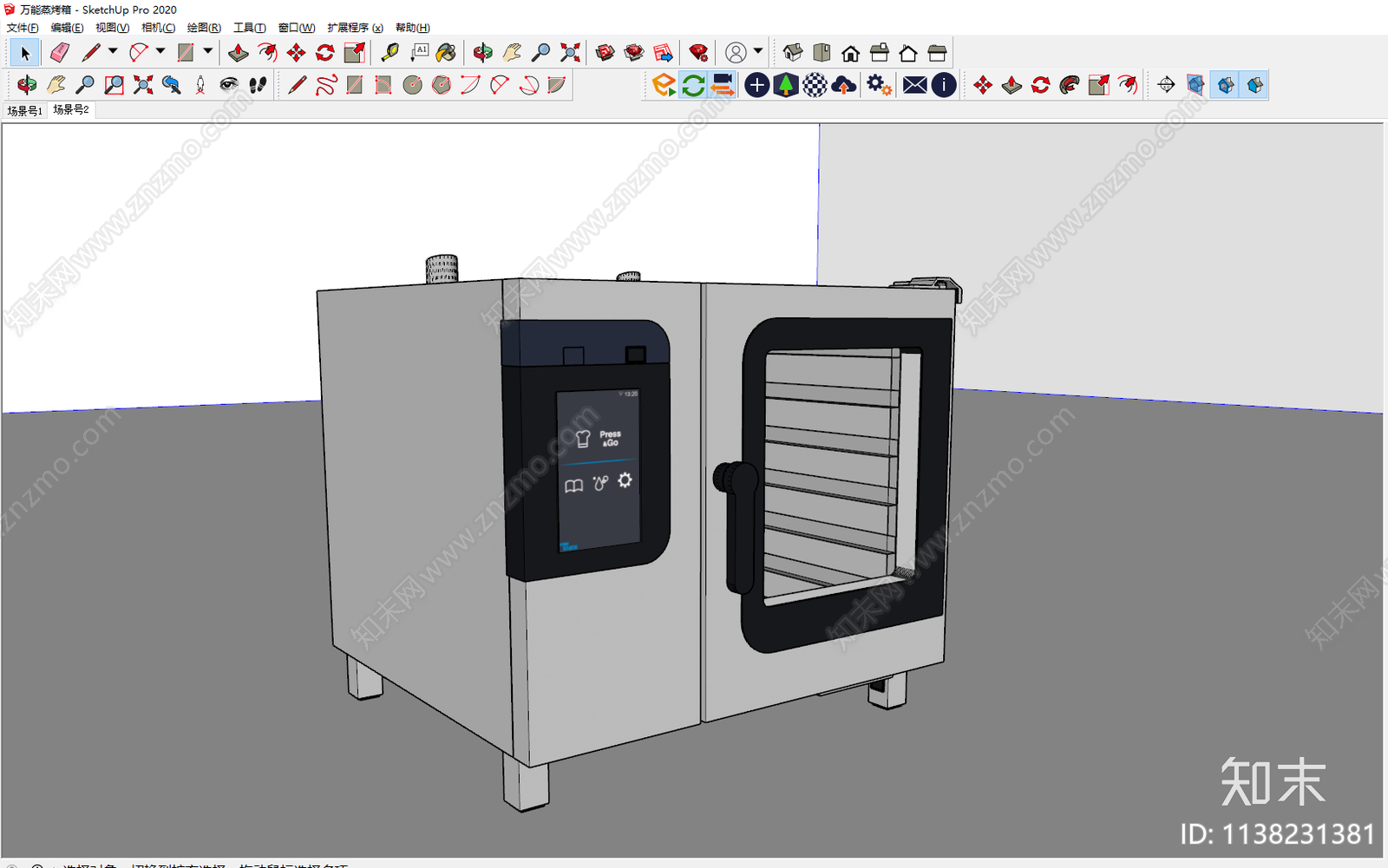Select the Pie drawing tool
Image resolution: width=1388 pixels, height=868 pixels.
[x=557, y=85]
